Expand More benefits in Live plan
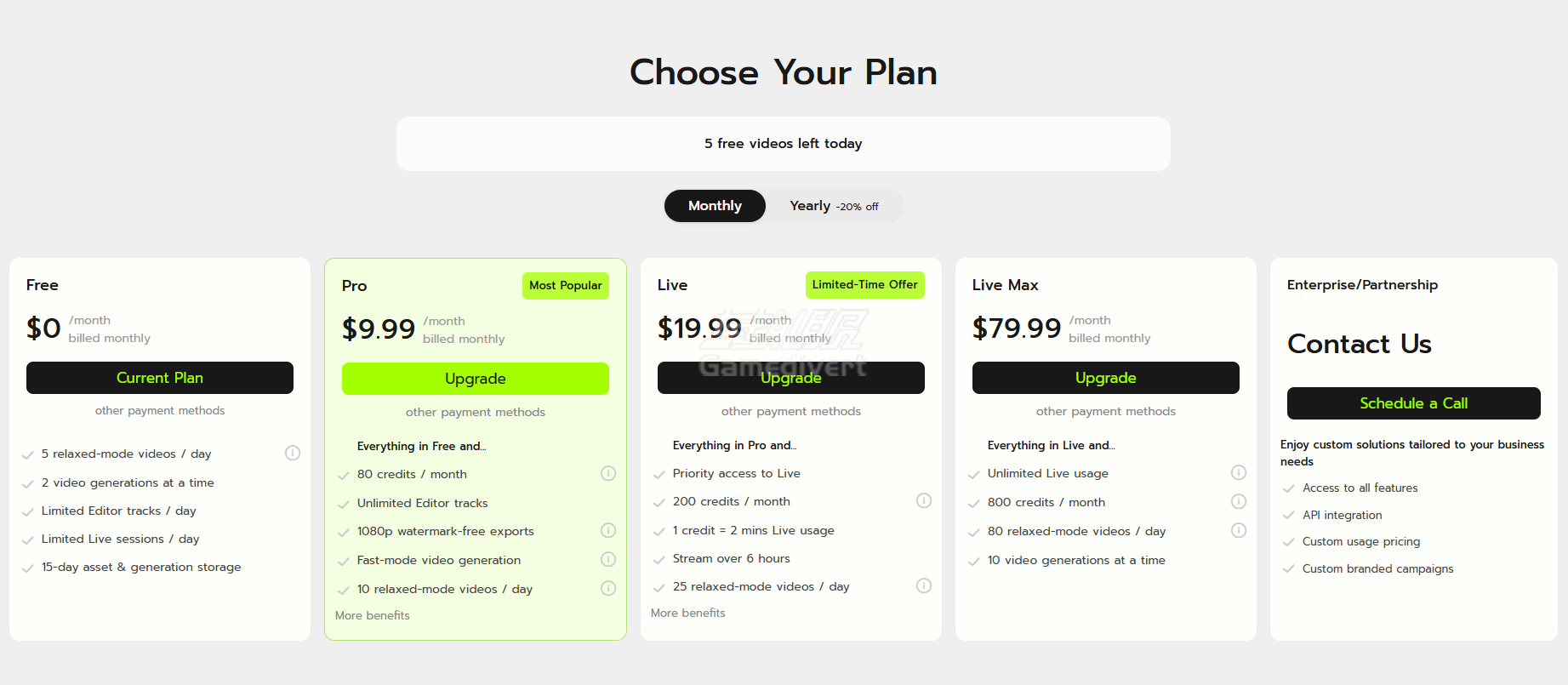 pyautogui.click(x=688, y=613)
